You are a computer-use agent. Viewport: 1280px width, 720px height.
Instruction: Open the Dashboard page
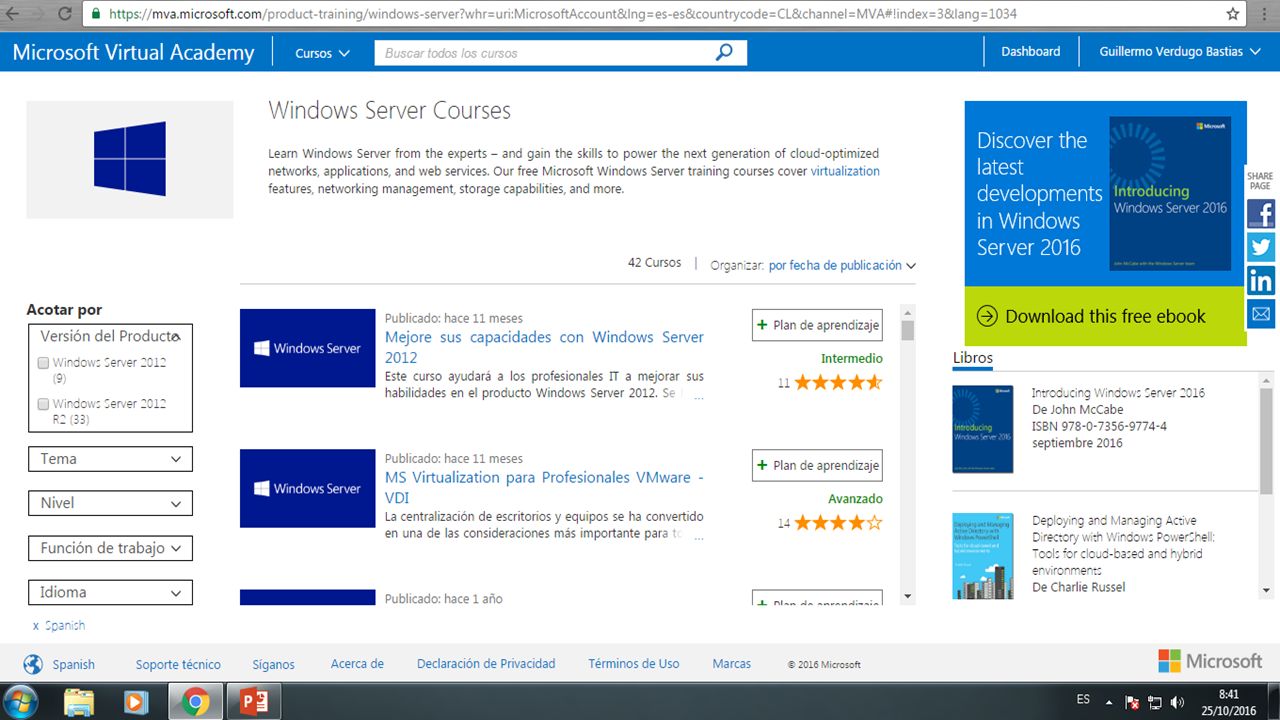point(1030,52)
